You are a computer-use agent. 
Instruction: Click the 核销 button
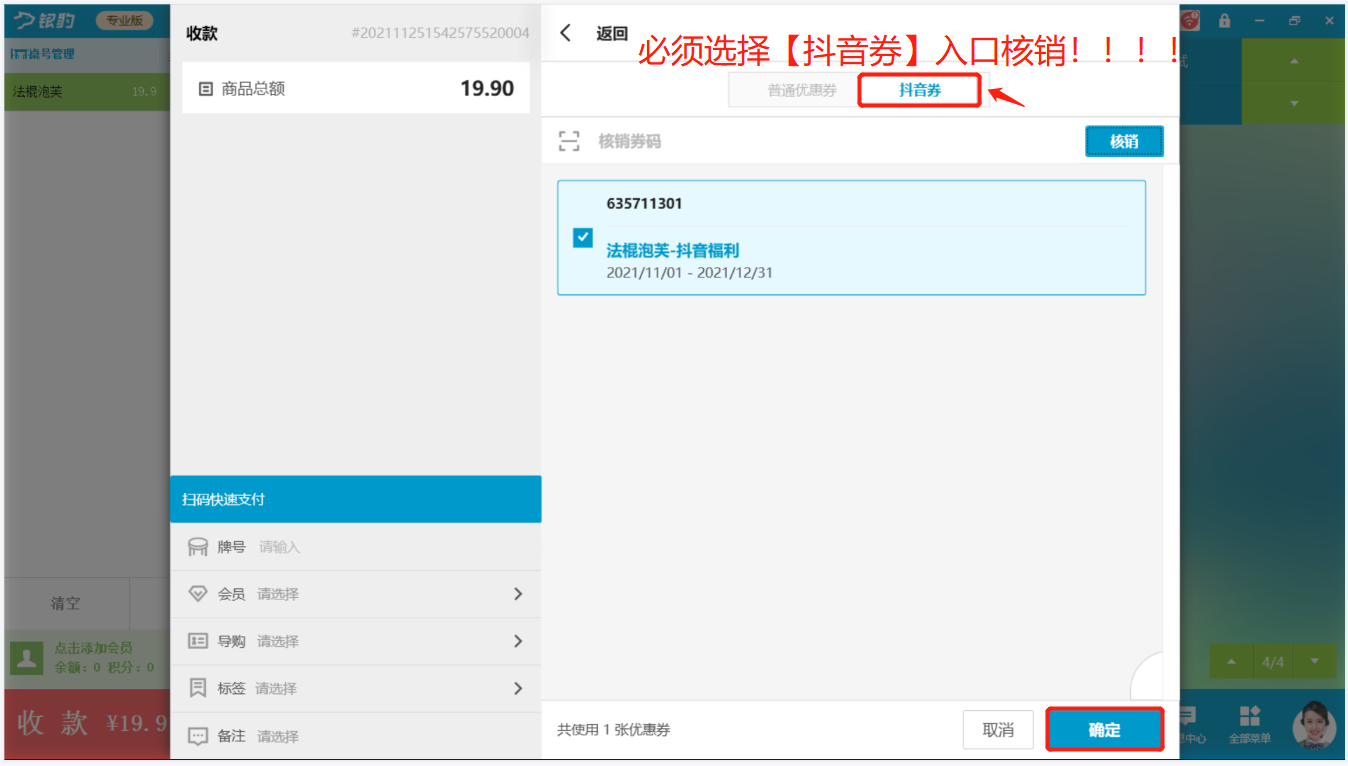click(1124, 141)
